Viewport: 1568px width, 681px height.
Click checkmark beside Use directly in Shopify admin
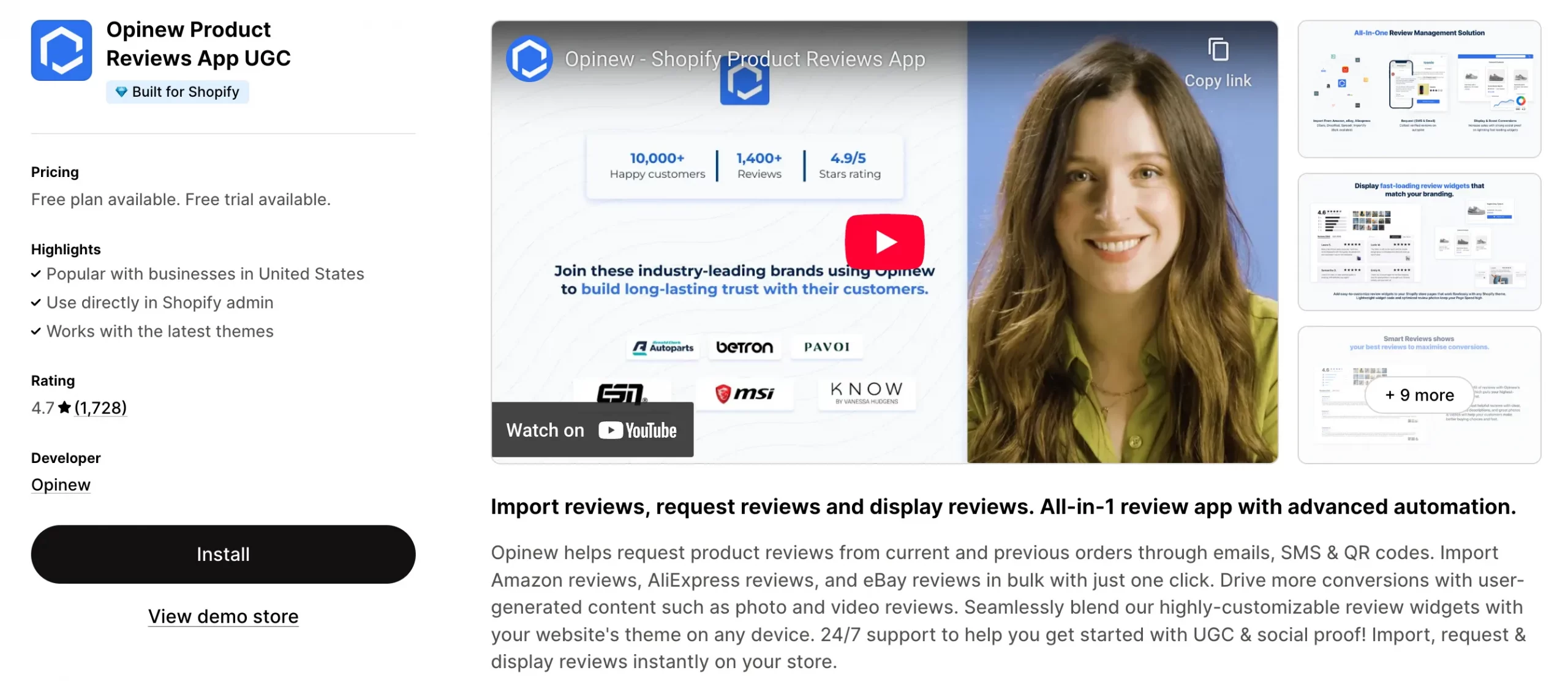pos(36,303)
